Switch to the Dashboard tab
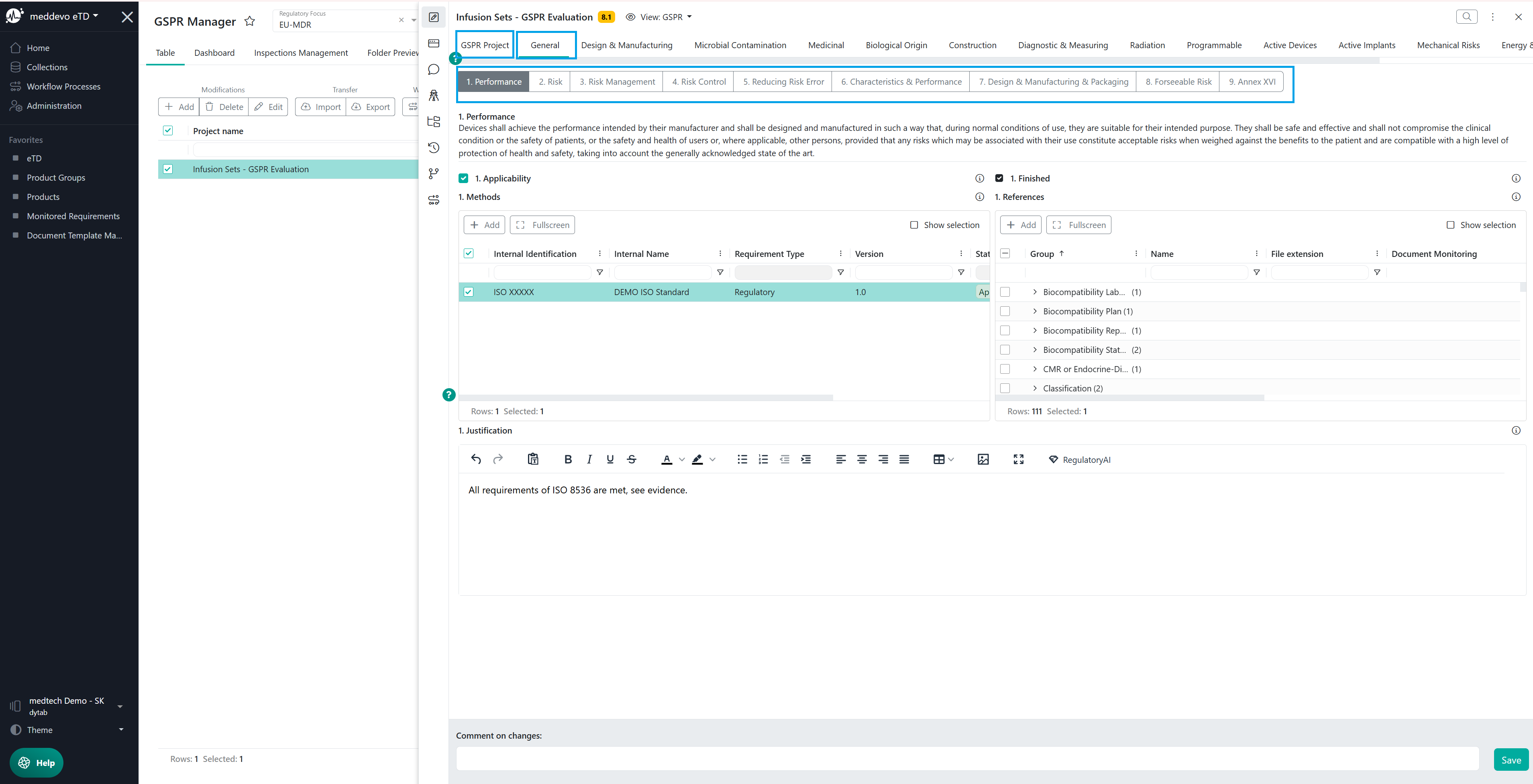Screen dimensions: 1533x784 (214, 53)
